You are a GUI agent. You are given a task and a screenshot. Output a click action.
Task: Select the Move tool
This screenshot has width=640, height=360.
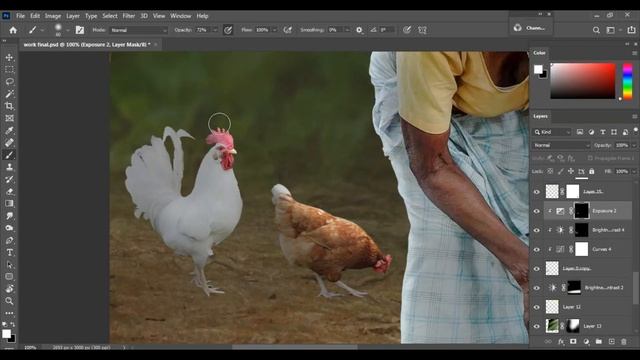(x=9, y=58)
